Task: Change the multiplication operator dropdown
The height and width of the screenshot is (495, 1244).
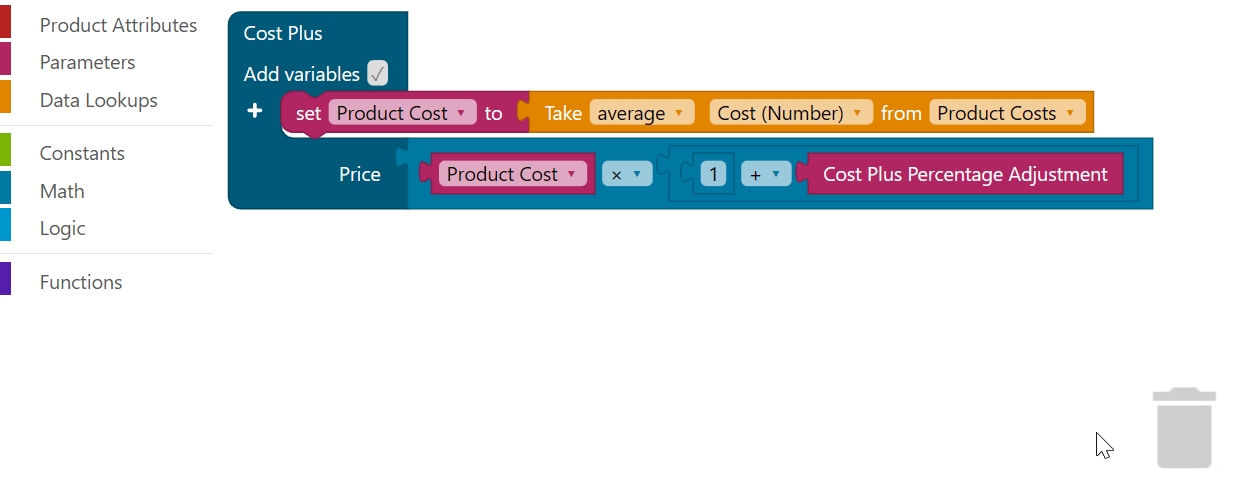Action: coord(627,174)
